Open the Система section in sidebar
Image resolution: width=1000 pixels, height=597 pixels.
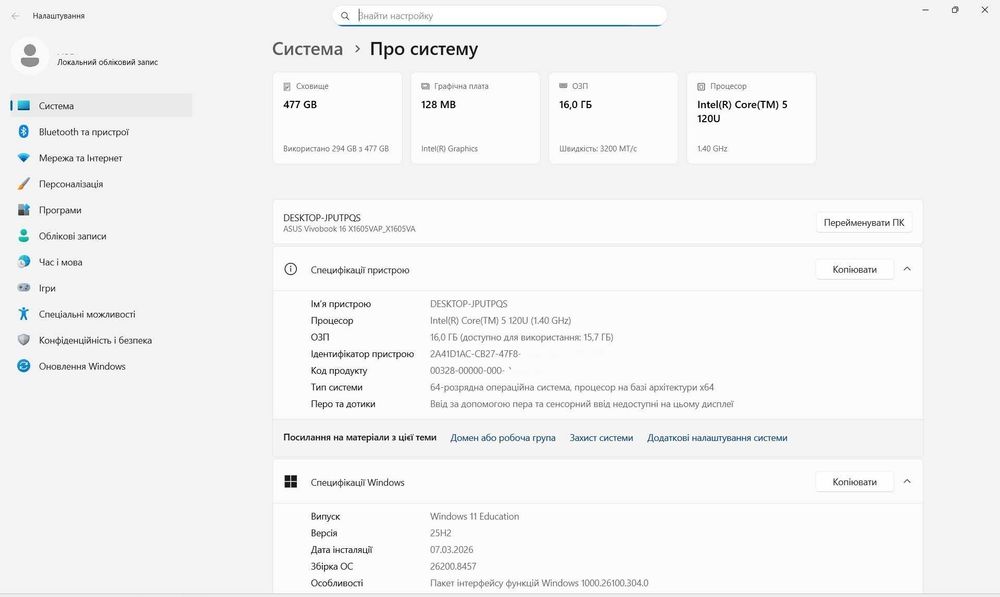click(101, 106)
